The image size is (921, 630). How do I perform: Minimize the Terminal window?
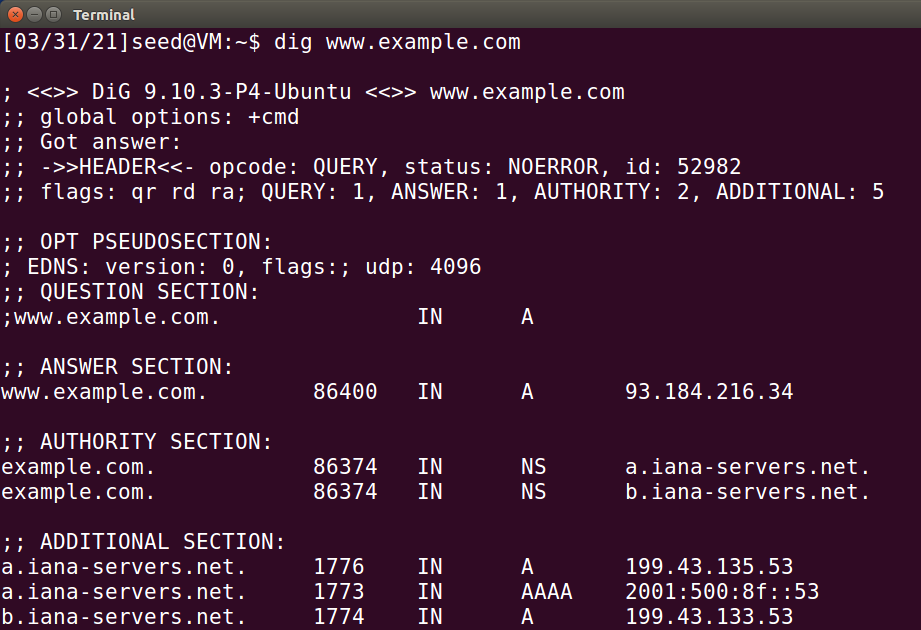point(35,14)
